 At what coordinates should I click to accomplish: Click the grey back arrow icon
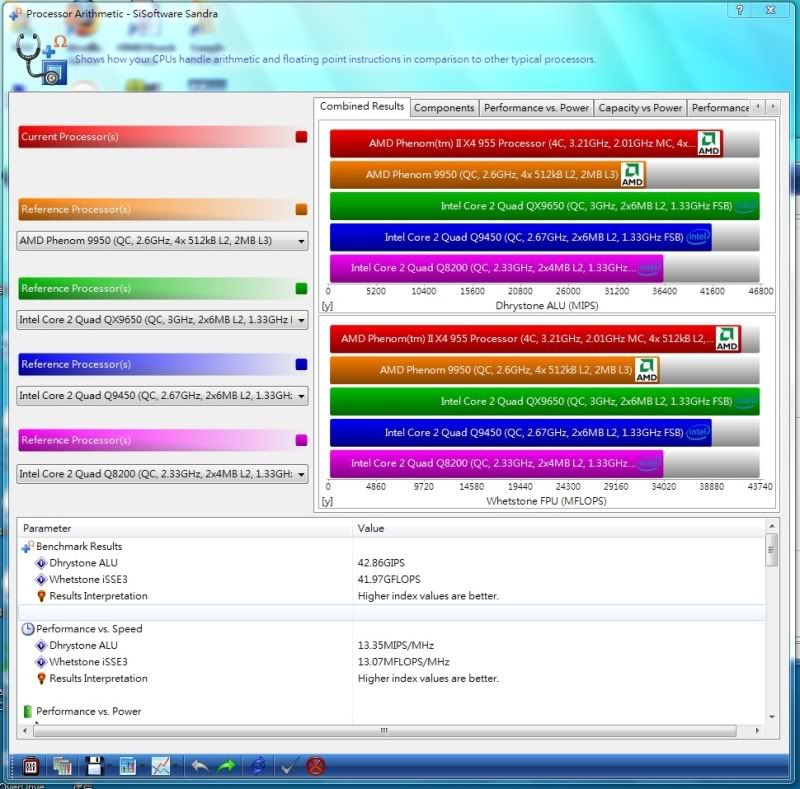click(x=199, y=766)
